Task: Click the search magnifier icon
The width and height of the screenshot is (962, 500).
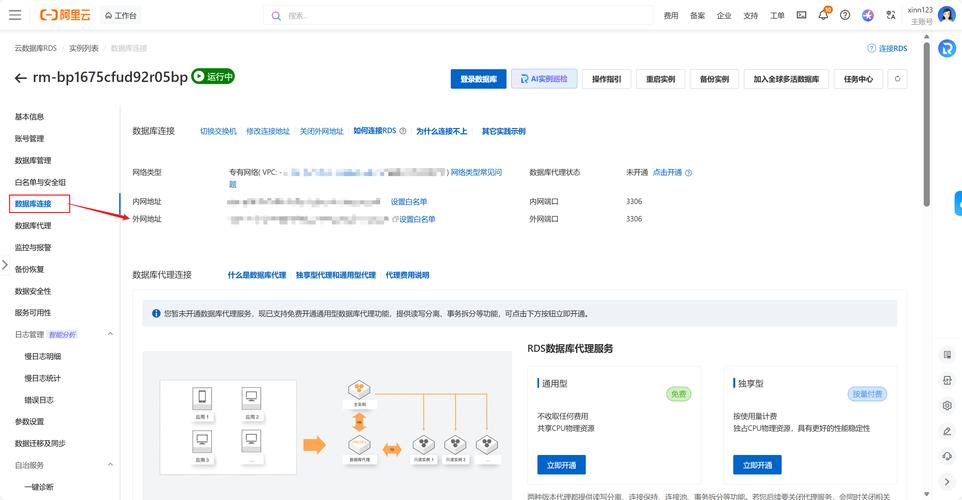Action: pyautogui.click(x=276, y=15)
